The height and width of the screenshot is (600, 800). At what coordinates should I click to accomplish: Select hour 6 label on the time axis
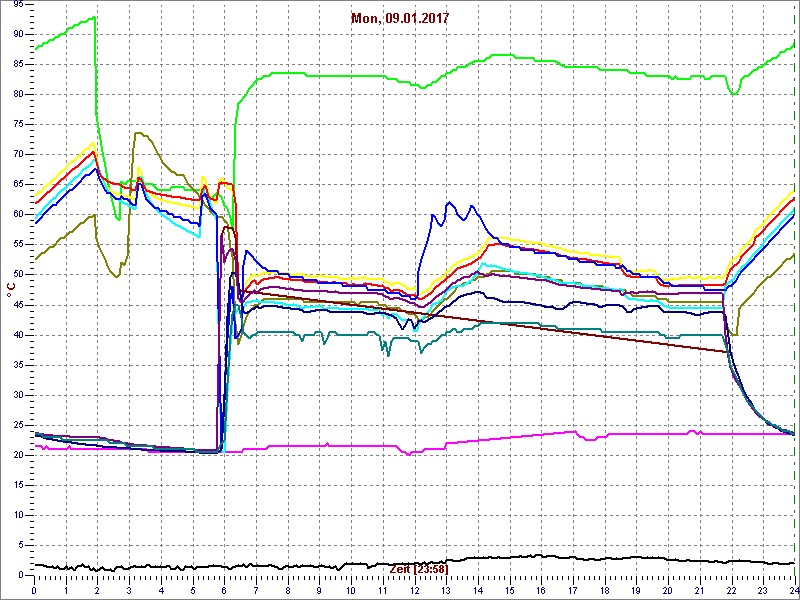225,590
